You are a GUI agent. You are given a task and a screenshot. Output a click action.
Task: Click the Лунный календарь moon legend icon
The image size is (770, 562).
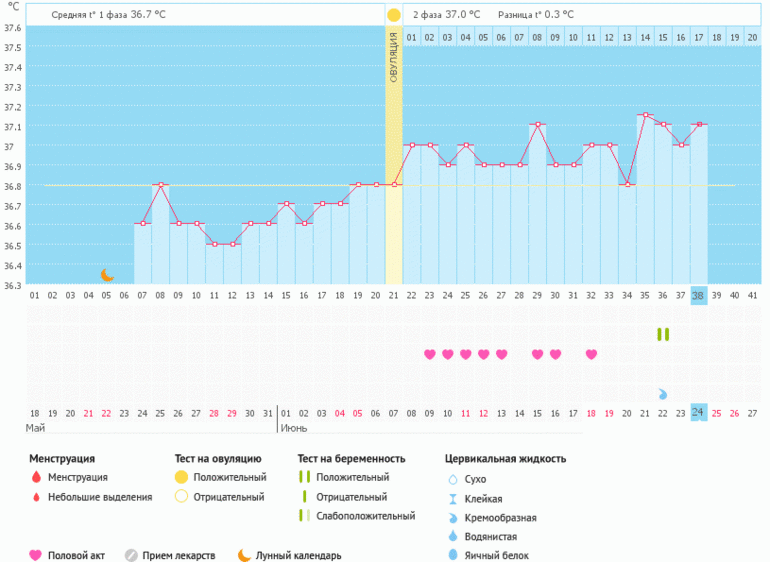243,555
